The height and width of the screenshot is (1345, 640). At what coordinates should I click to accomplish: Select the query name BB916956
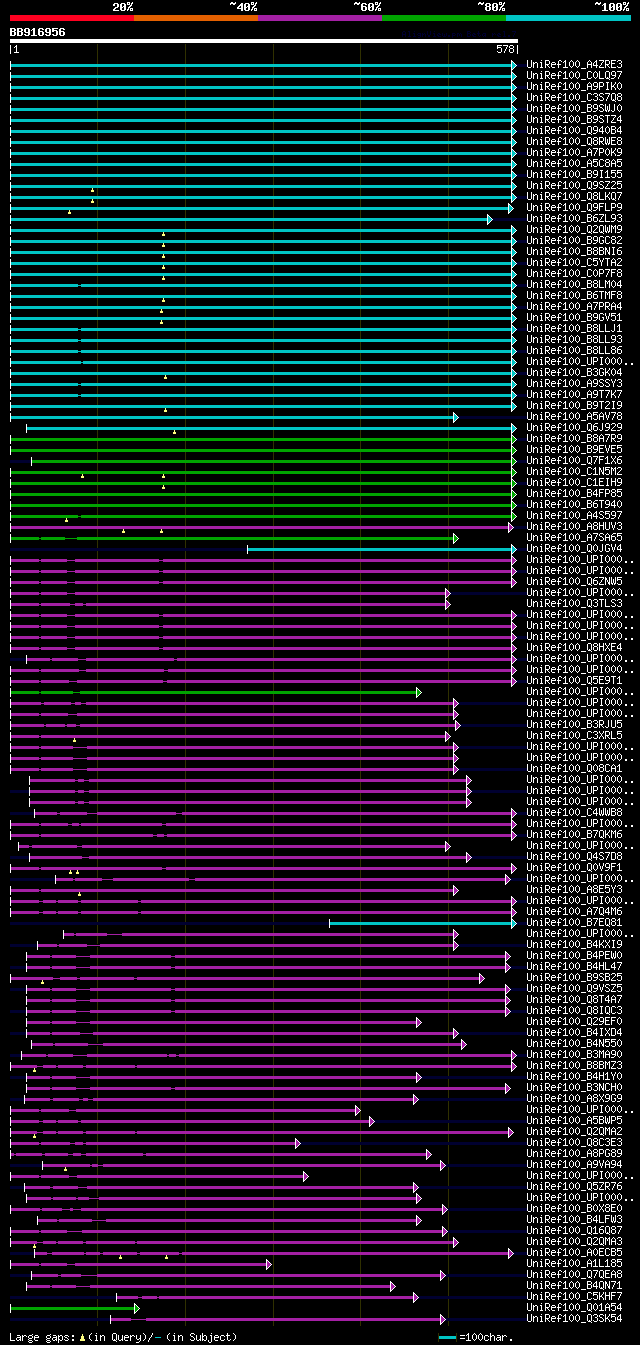38,32
